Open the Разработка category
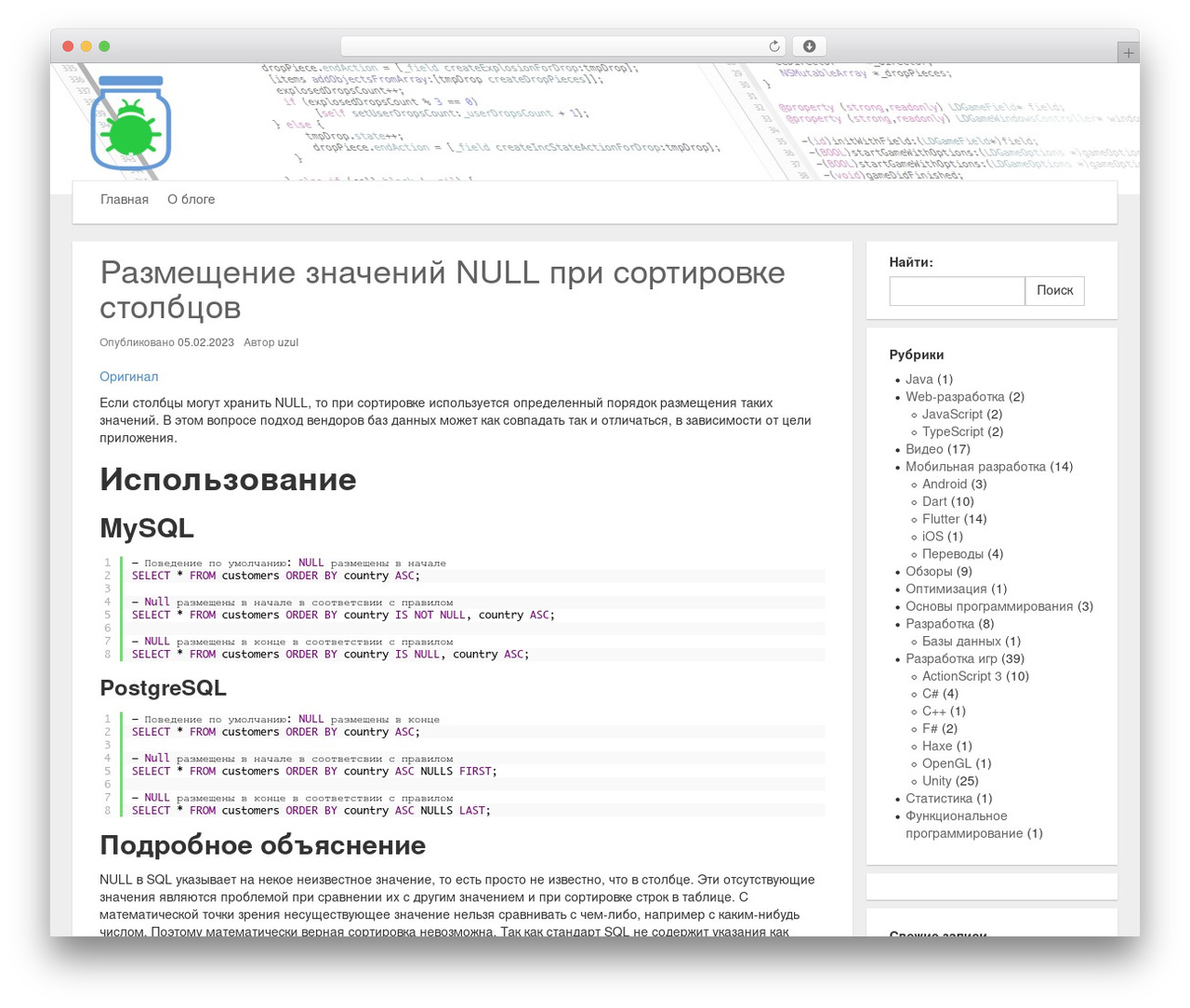Image resolution: width=1190 pixels, height=1008 pixels. point(940,624)
